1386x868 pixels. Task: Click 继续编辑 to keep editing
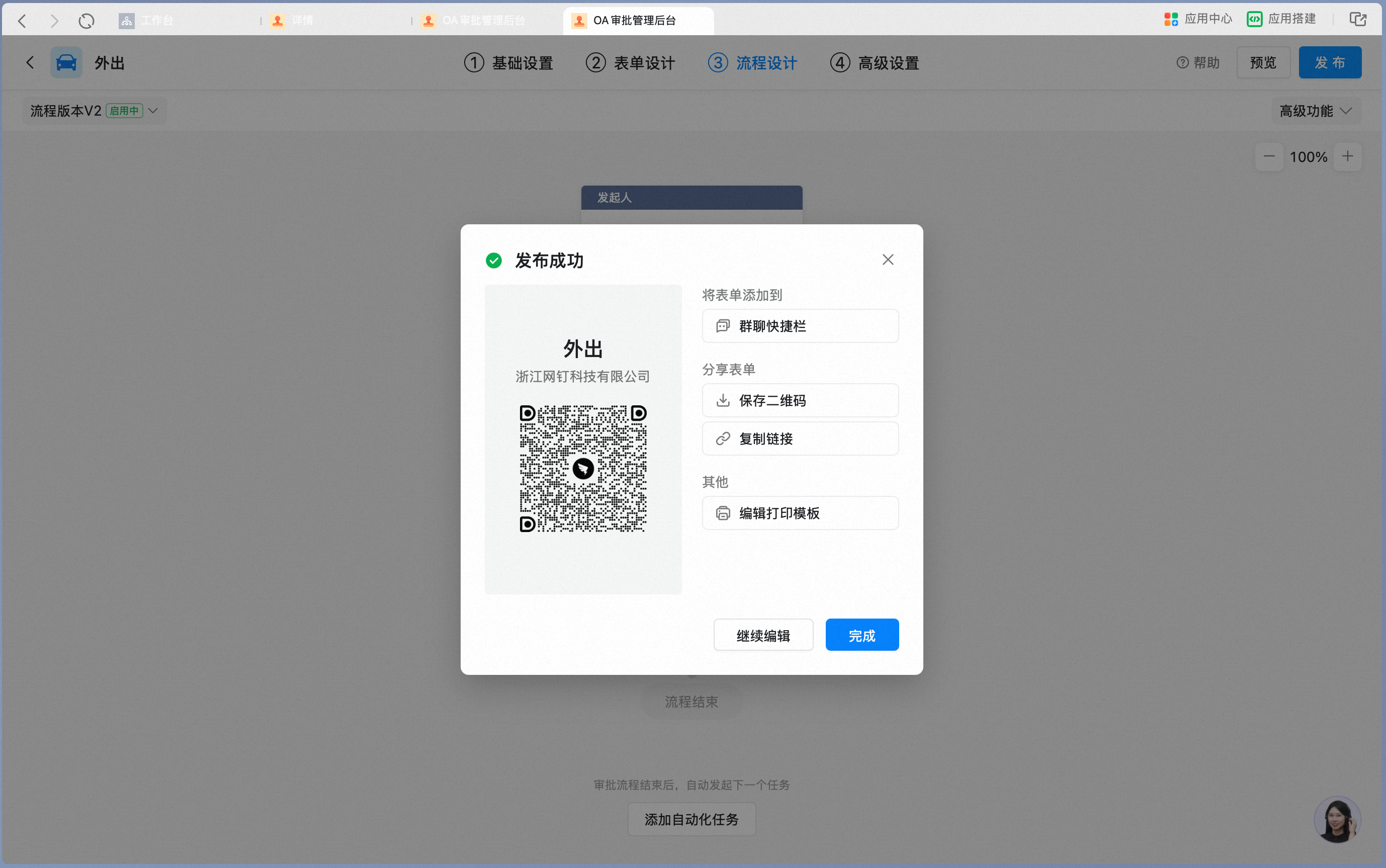coord(763,635)
